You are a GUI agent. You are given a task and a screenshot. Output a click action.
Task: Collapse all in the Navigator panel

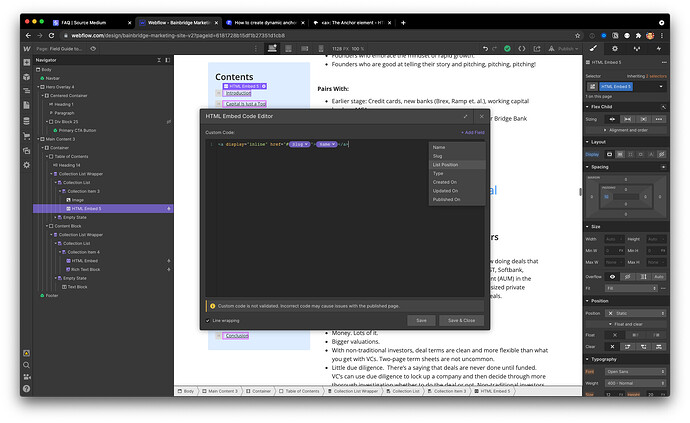click(159, 60)
